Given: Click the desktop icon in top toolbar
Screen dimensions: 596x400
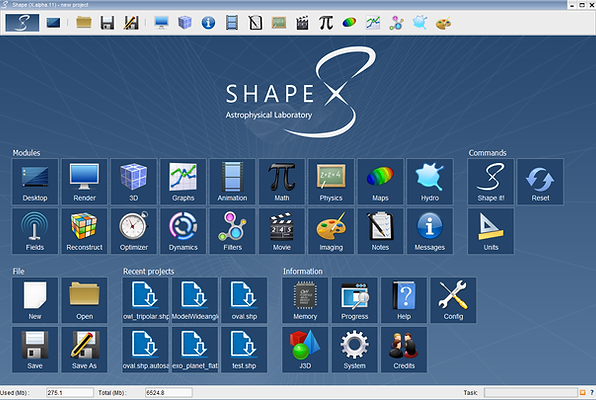Looking at the screenshot, I should 53,23.
